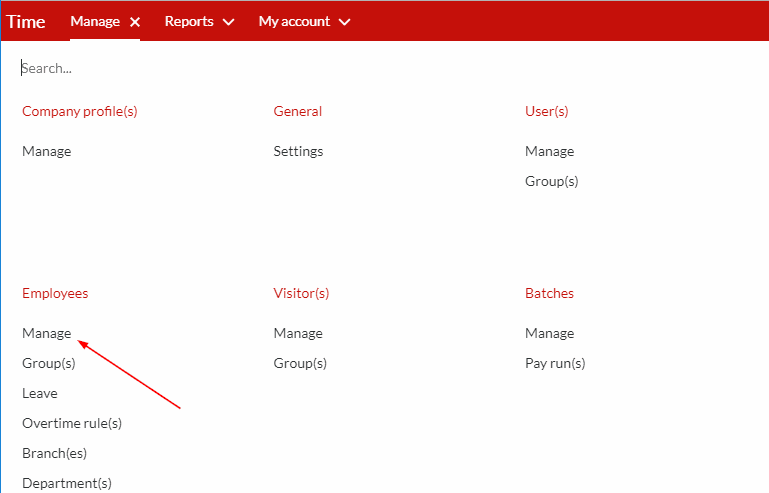
Task: Open Manage under Visitor(s)
Action: point(298,333)
